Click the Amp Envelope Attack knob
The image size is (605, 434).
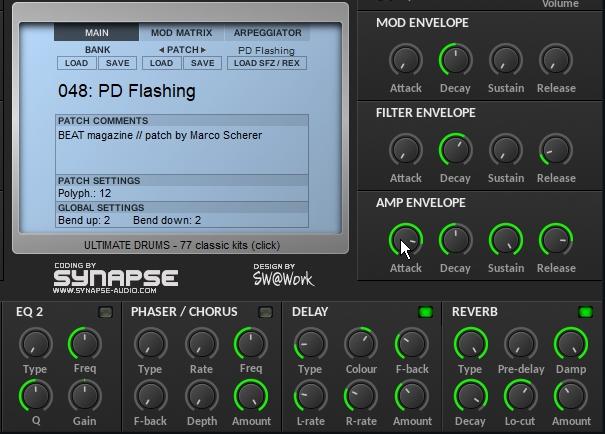coord(405,240)
